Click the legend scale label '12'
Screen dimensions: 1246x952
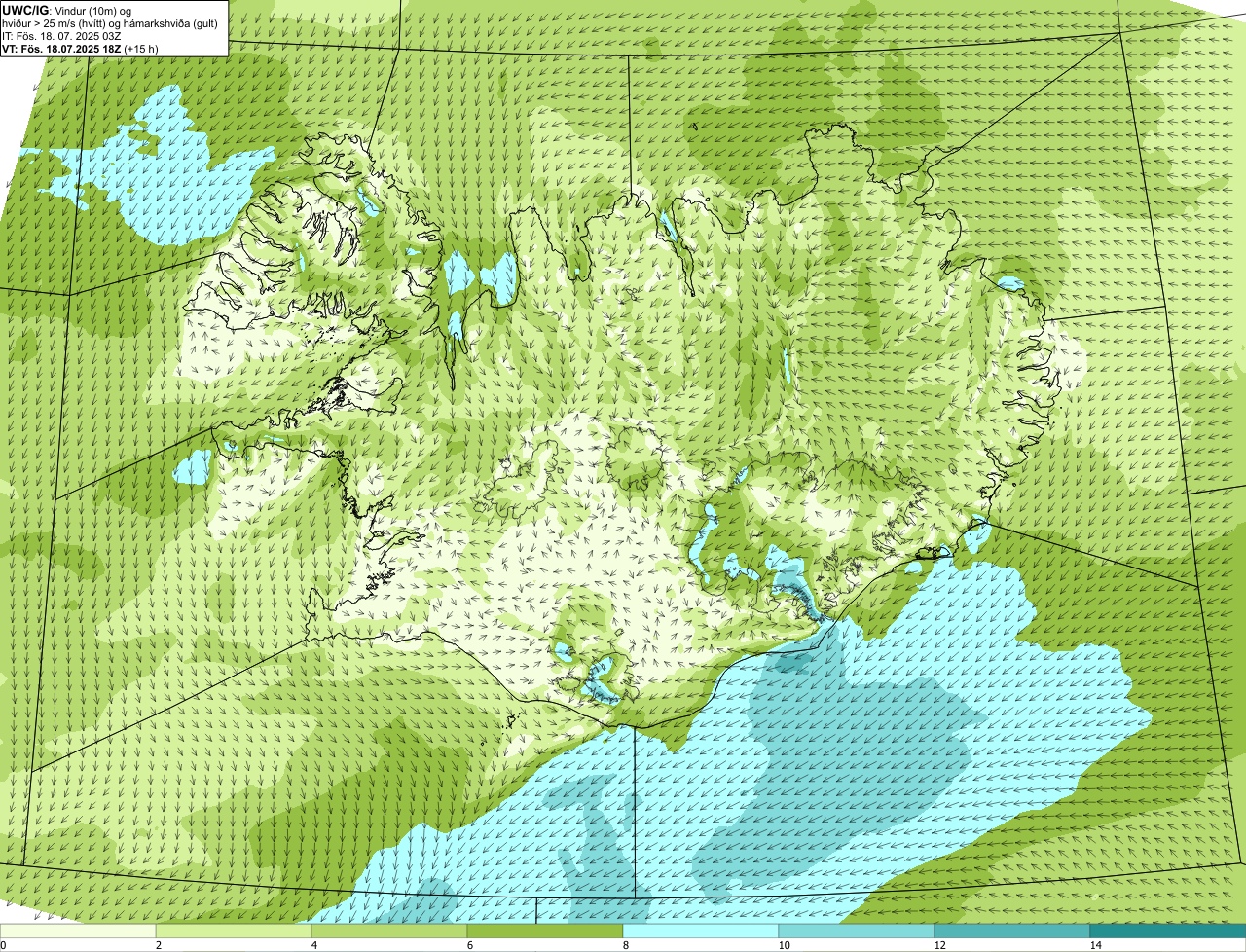click(939, 945)
